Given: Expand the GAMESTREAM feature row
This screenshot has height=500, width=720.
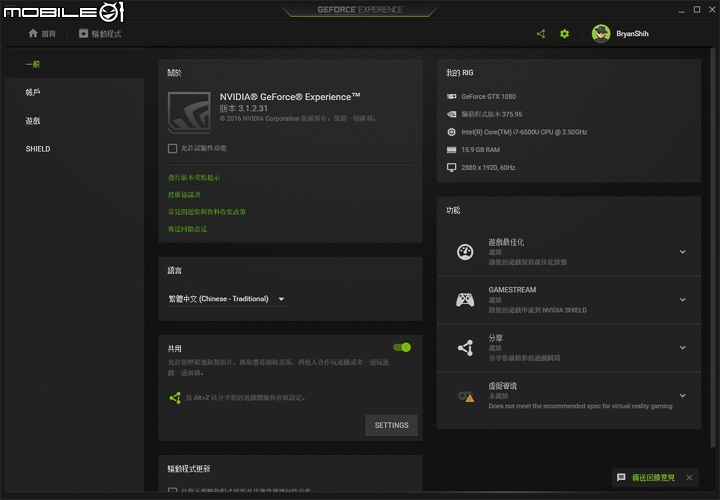Looking at the screenshot, I should pos(683,300).
